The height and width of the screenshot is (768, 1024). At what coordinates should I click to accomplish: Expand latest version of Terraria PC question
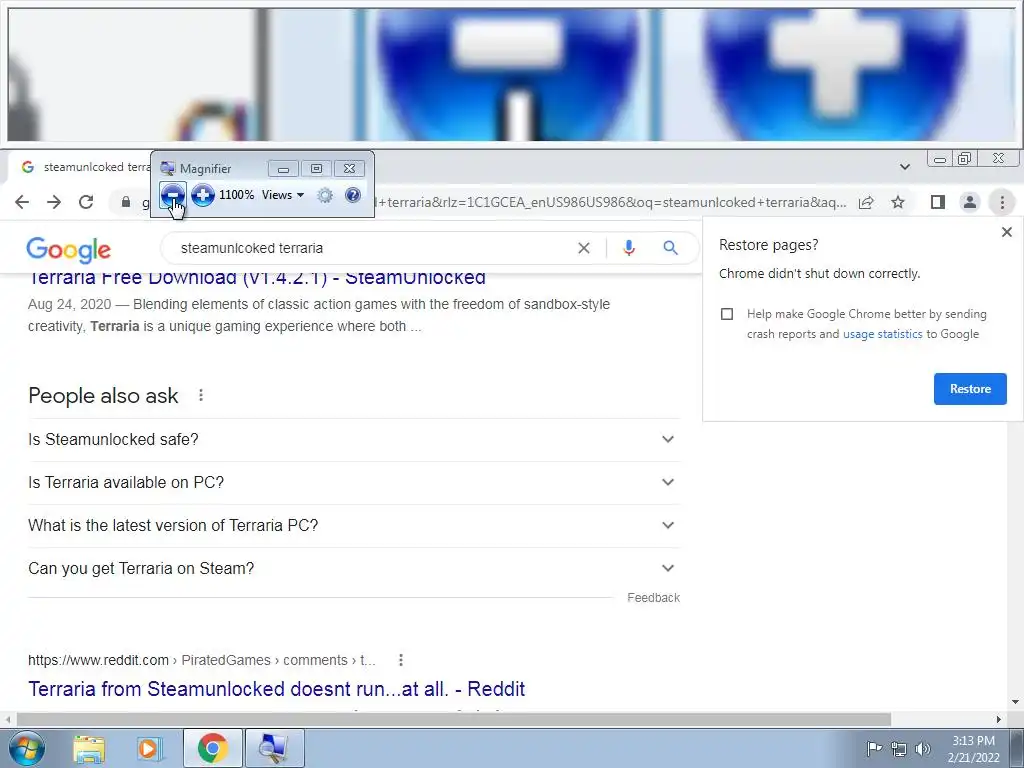[x=353, y=526]
